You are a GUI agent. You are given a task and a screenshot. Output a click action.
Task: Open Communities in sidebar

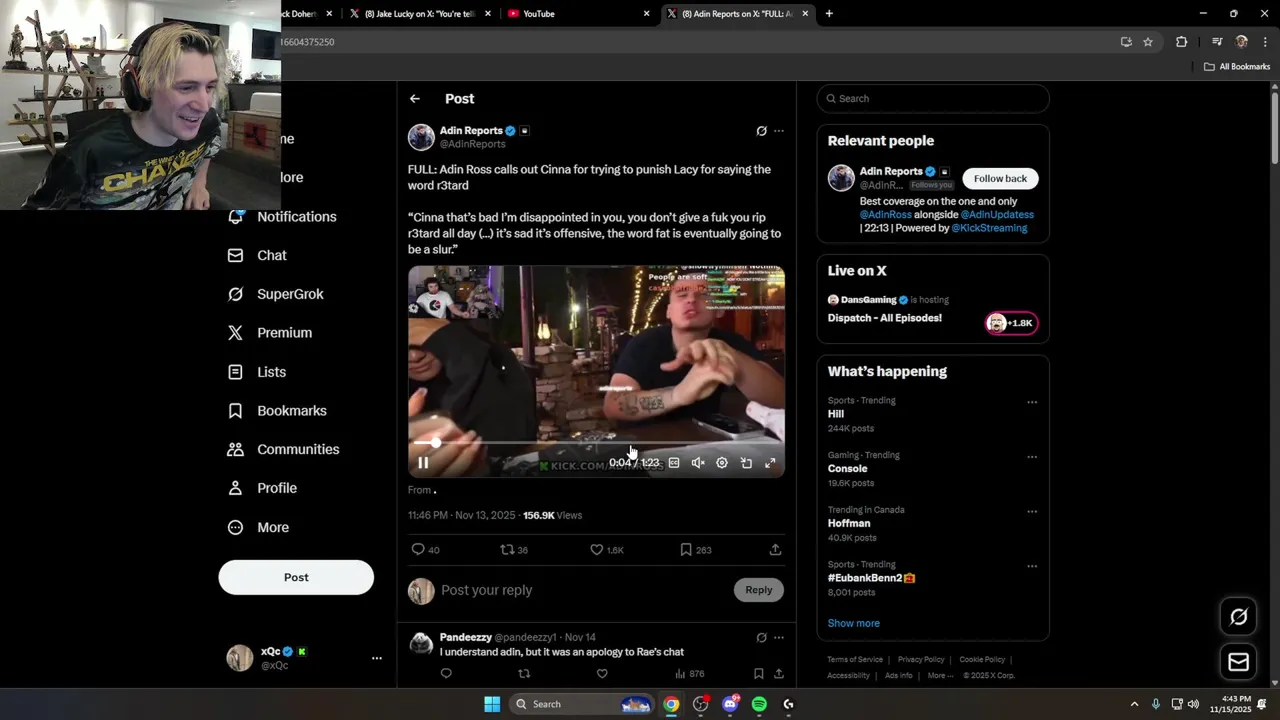(x=284, y=450)
